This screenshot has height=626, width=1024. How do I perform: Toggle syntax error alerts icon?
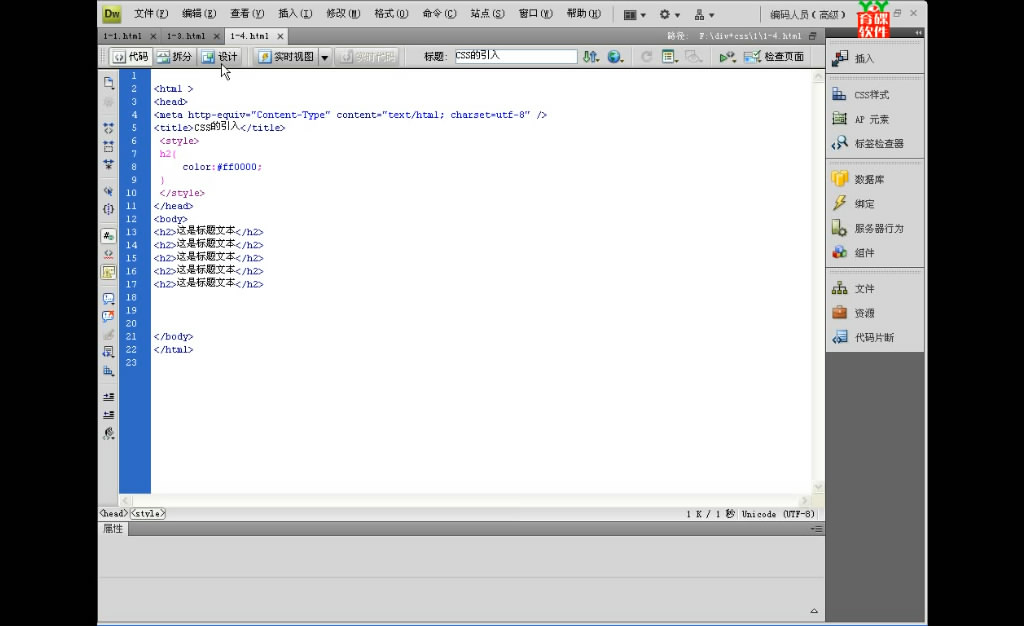108,272
